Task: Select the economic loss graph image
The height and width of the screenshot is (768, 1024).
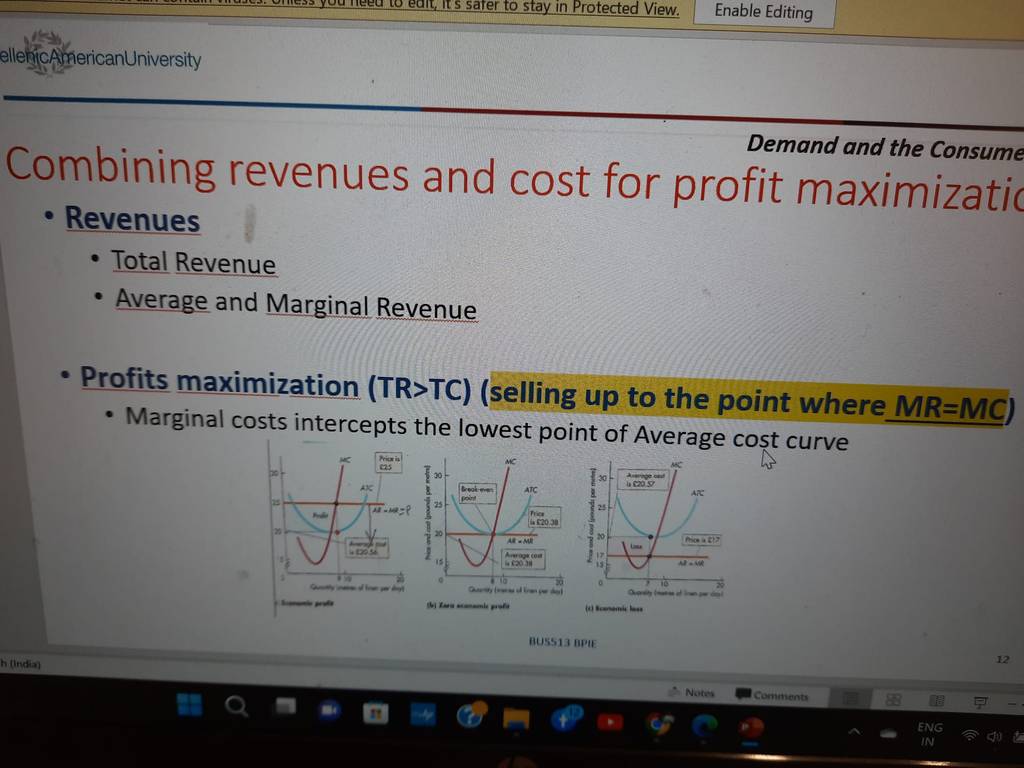Action: [656, 536]
